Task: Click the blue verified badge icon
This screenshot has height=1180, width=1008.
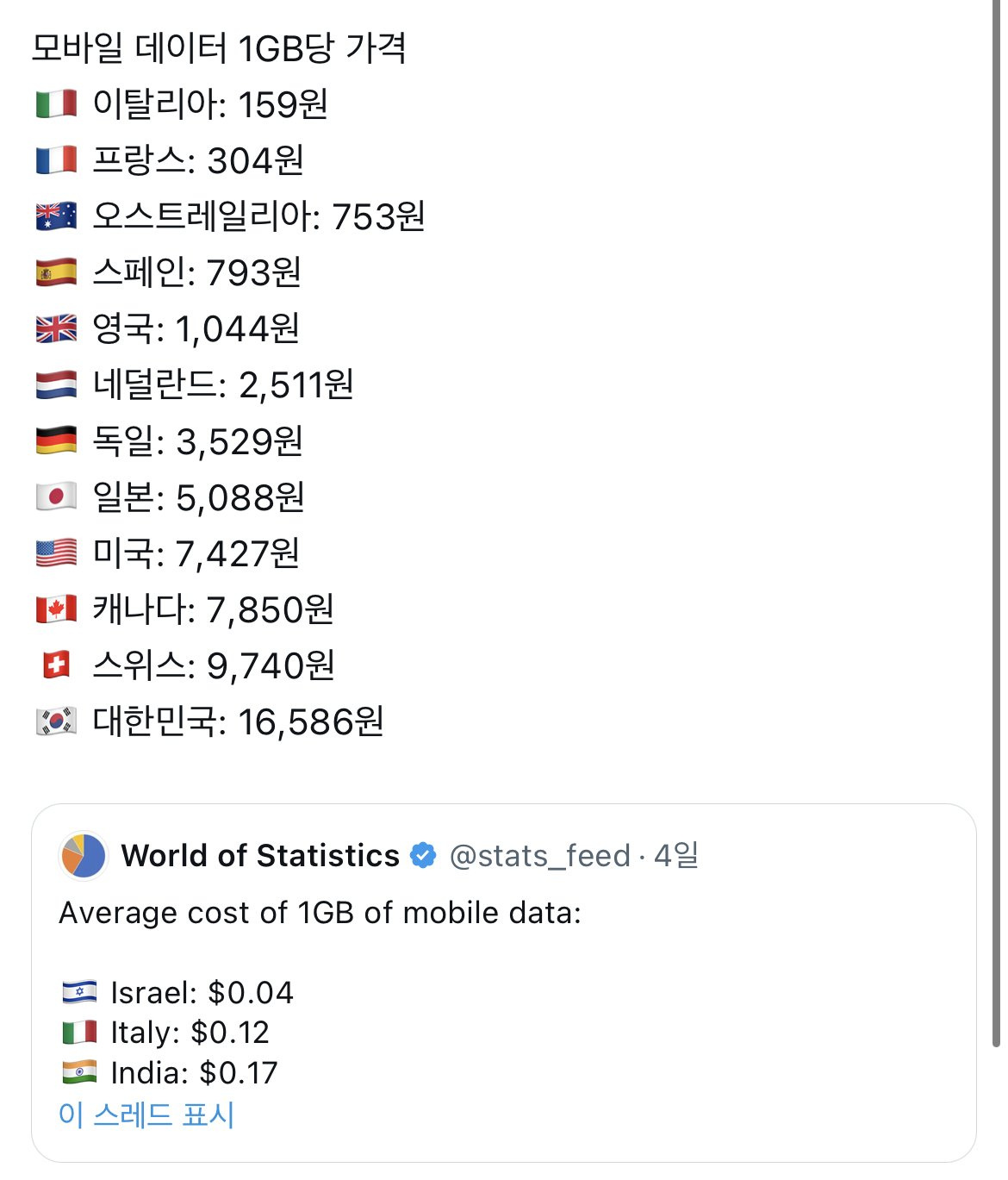Action: 423,856
